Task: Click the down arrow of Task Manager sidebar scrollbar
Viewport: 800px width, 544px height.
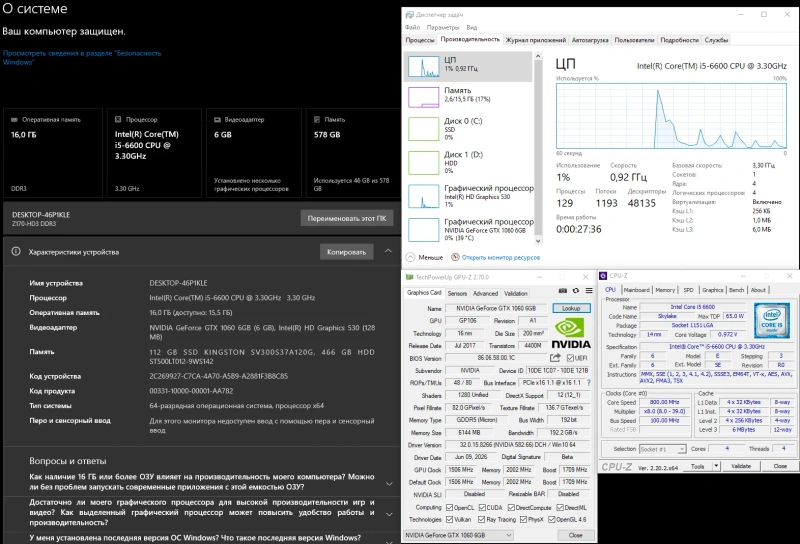Action: [x=538, y=240]
